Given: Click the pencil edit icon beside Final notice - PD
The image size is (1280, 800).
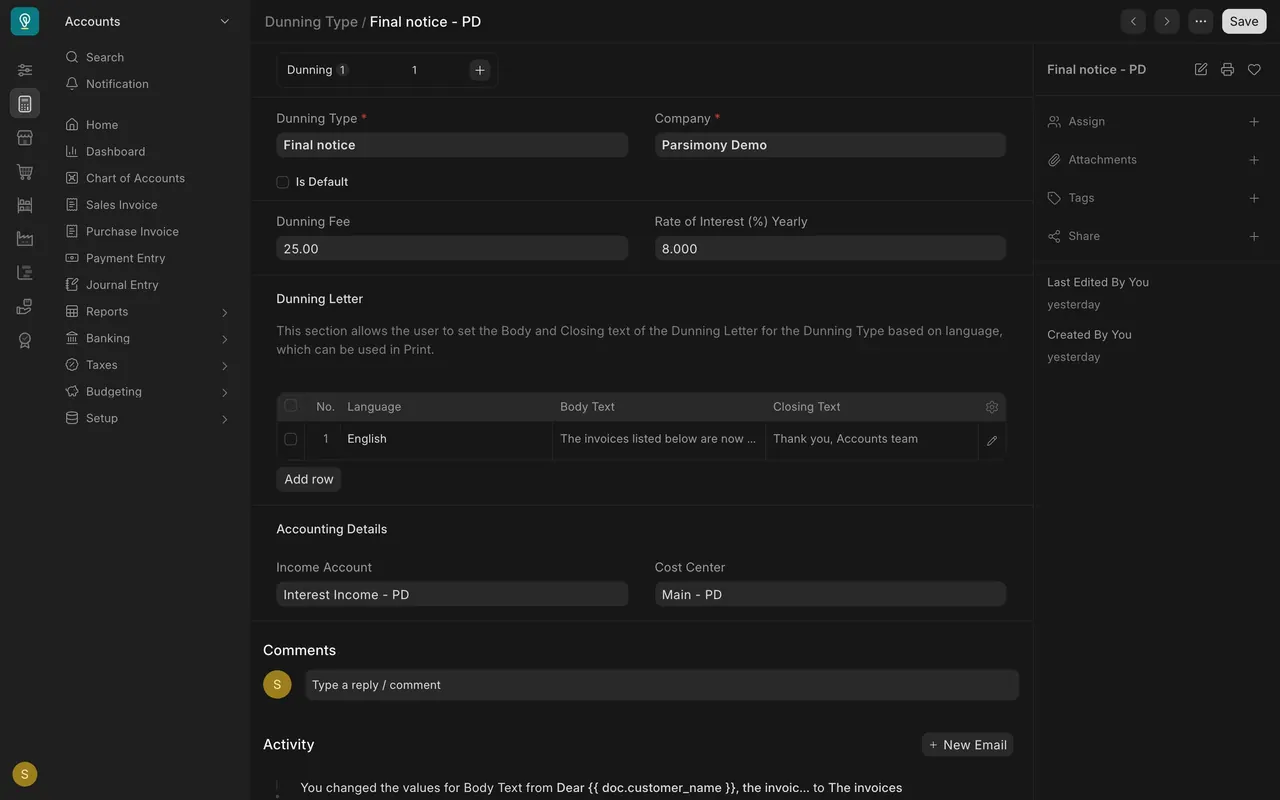Looking at the screenshot, I should pos(1201,70).
